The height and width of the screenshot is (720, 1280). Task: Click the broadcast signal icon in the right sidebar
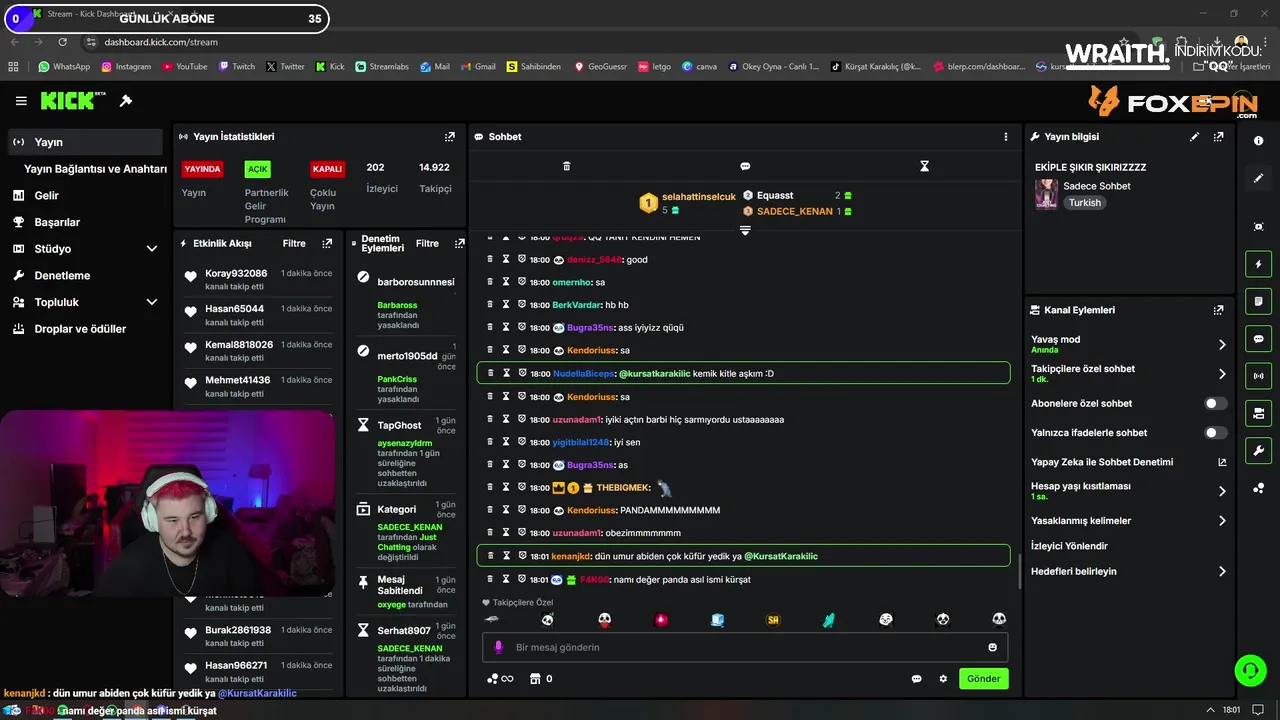pyautogui.click(x=1258, y=376)
